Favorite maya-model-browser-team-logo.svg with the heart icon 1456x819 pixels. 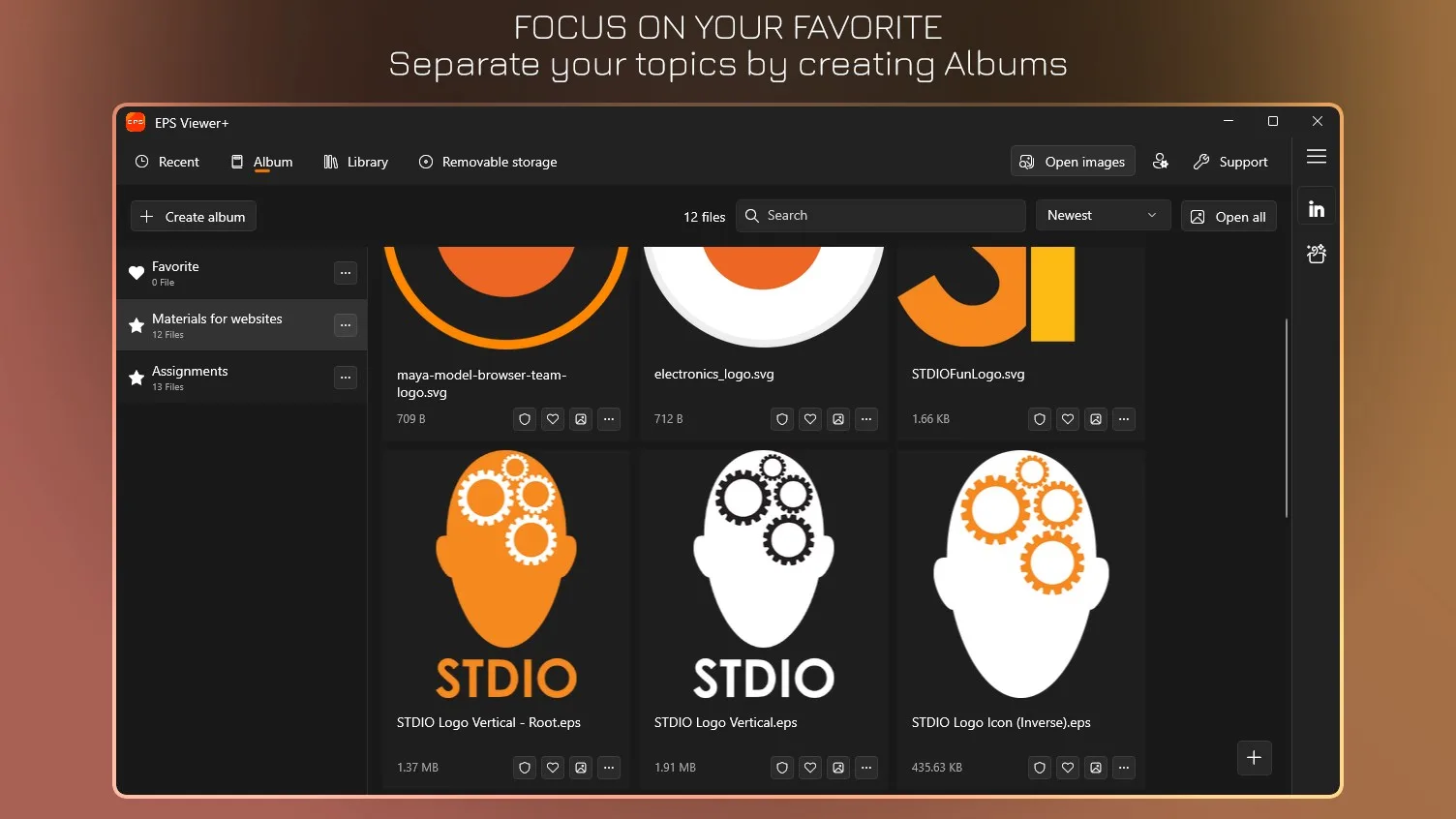[x=553, y=419]
